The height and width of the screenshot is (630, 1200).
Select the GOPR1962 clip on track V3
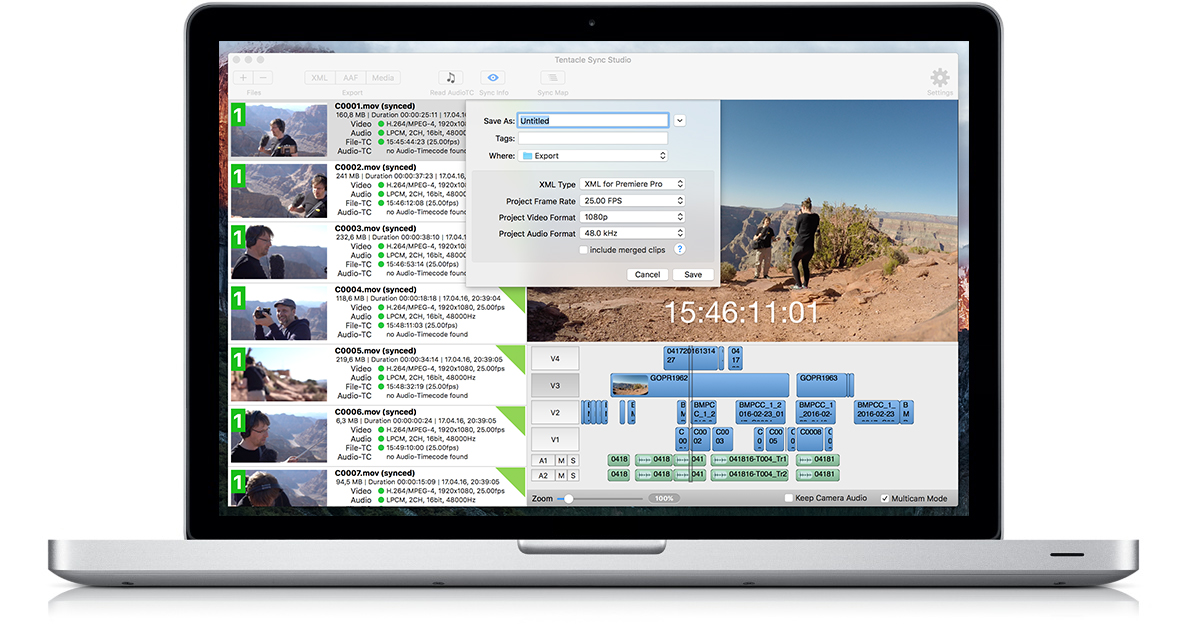[x=699, y=385]
